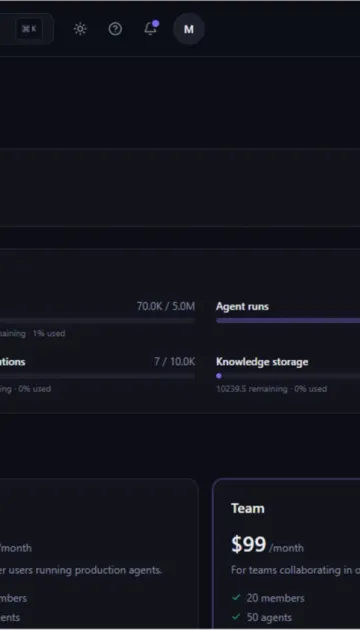The width and height of the screenshot is (360, 630).
Task: Click the 1% used text
Action: coord(49,333)
